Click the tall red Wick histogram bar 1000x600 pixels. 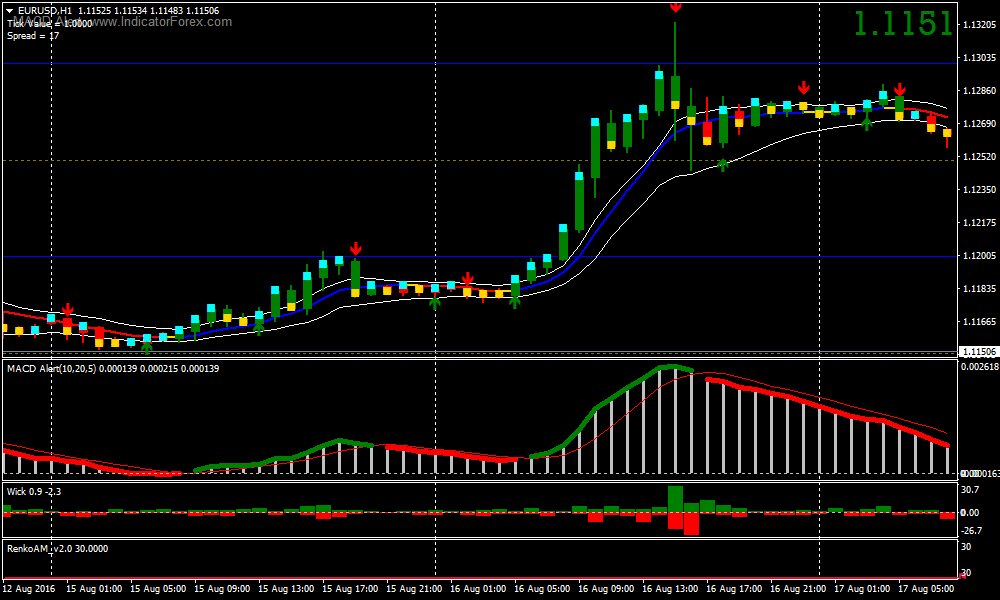tap(691, 523)
